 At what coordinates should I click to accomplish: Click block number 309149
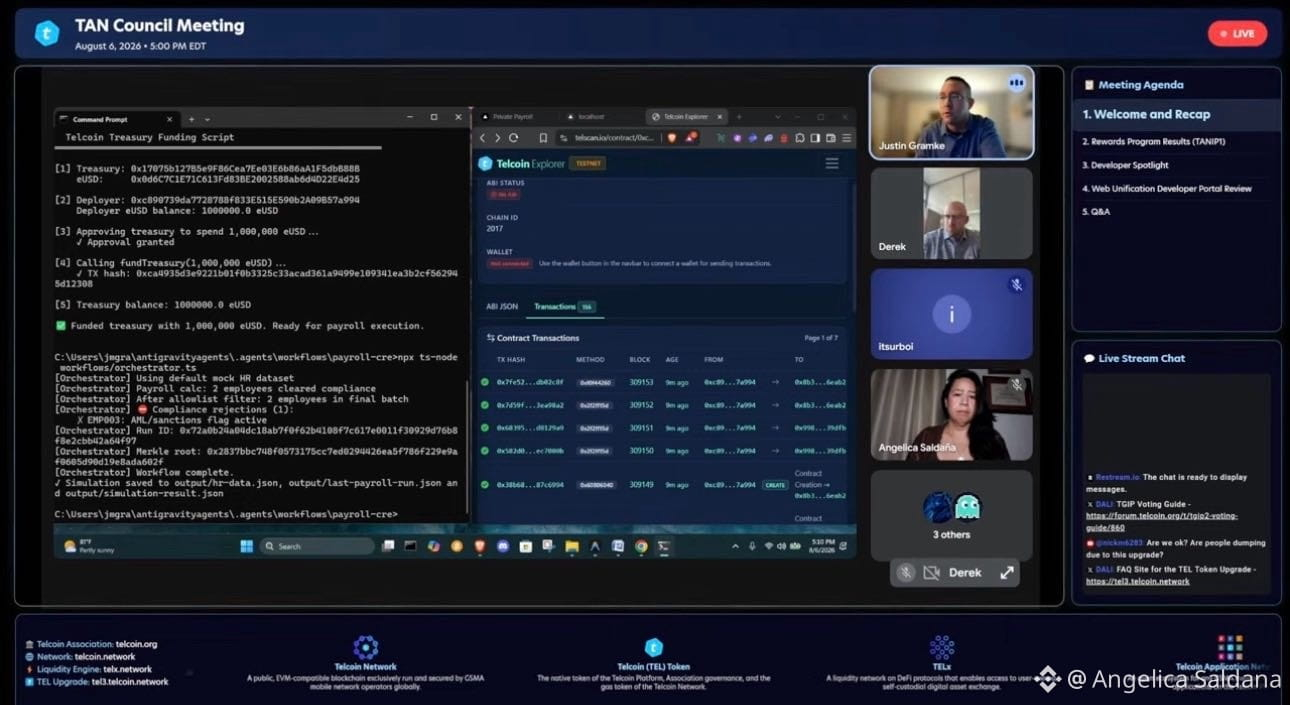click(641, 485)
